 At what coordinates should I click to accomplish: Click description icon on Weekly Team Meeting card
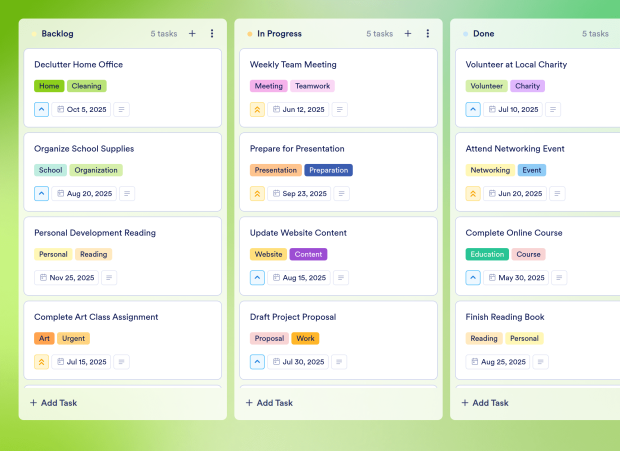(x=340, y=110)
